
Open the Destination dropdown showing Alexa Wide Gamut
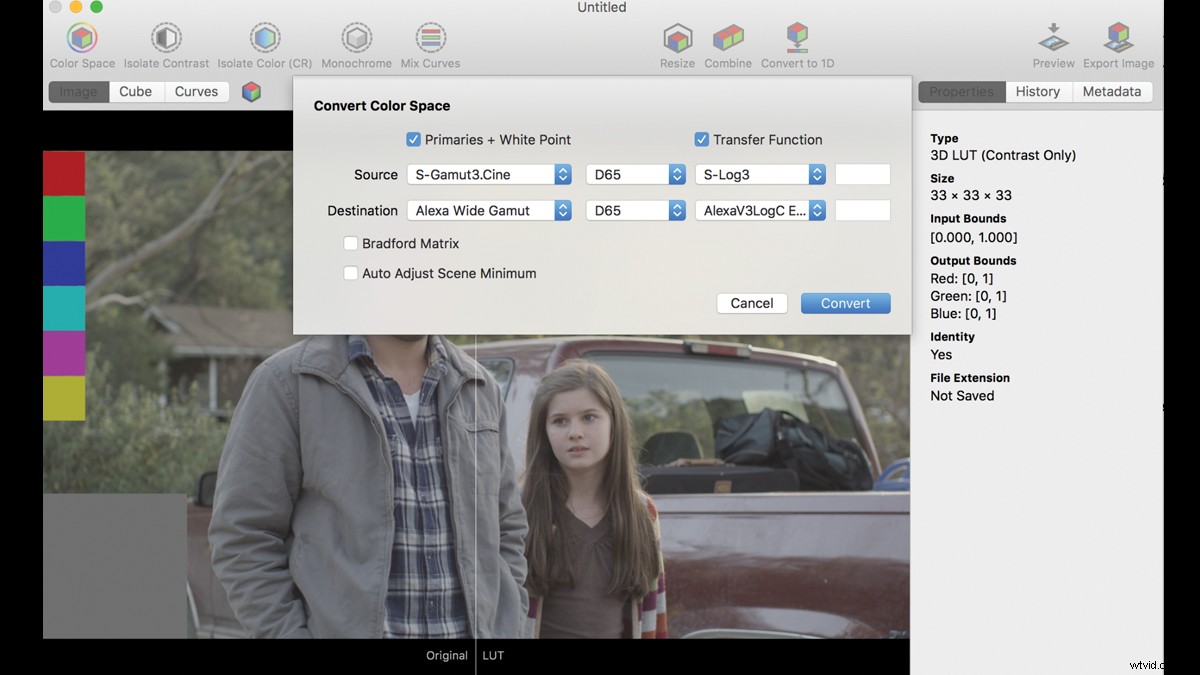tap(490, 210)
